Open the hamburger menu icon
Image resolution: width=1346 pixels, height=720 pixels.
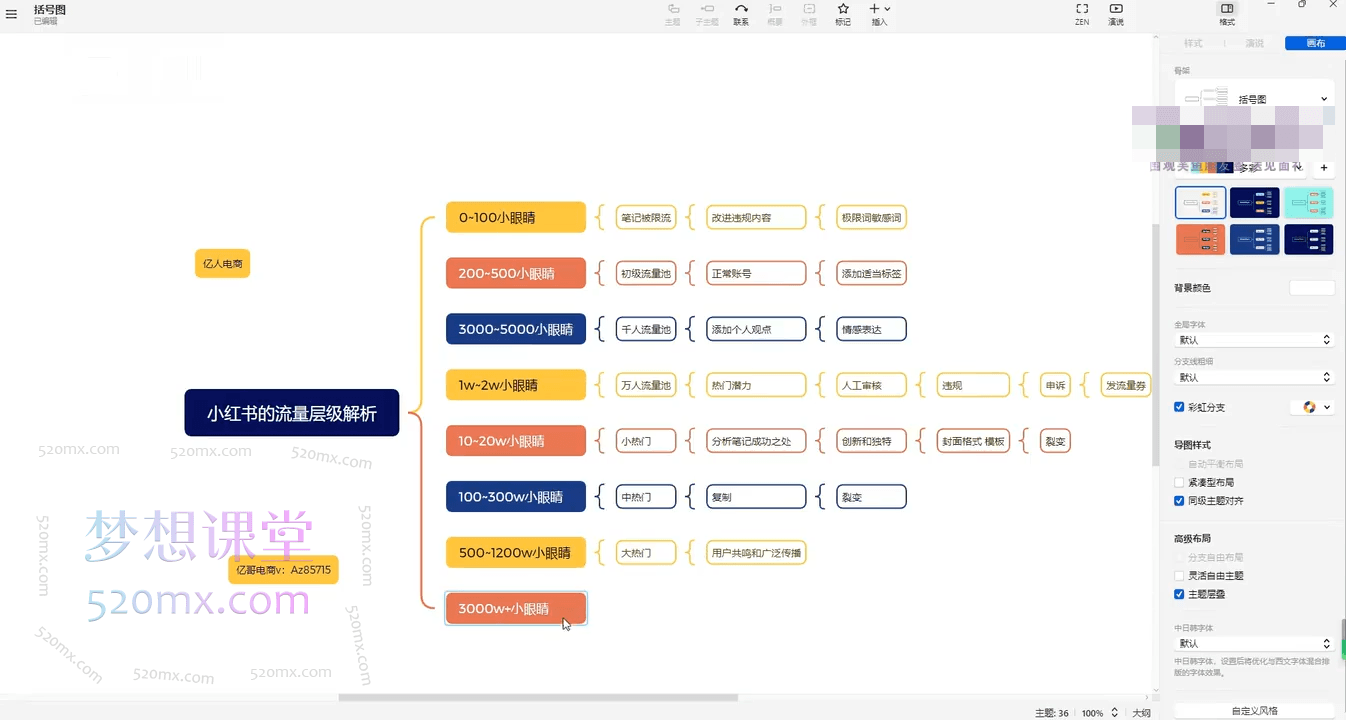pos(12,14)
